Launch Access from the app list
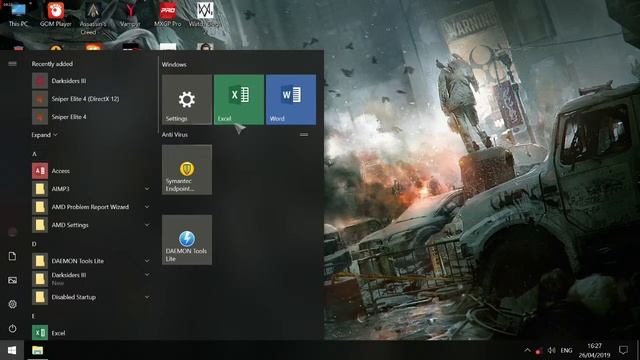Screen dimensions: 640x360 coord(91,171)
